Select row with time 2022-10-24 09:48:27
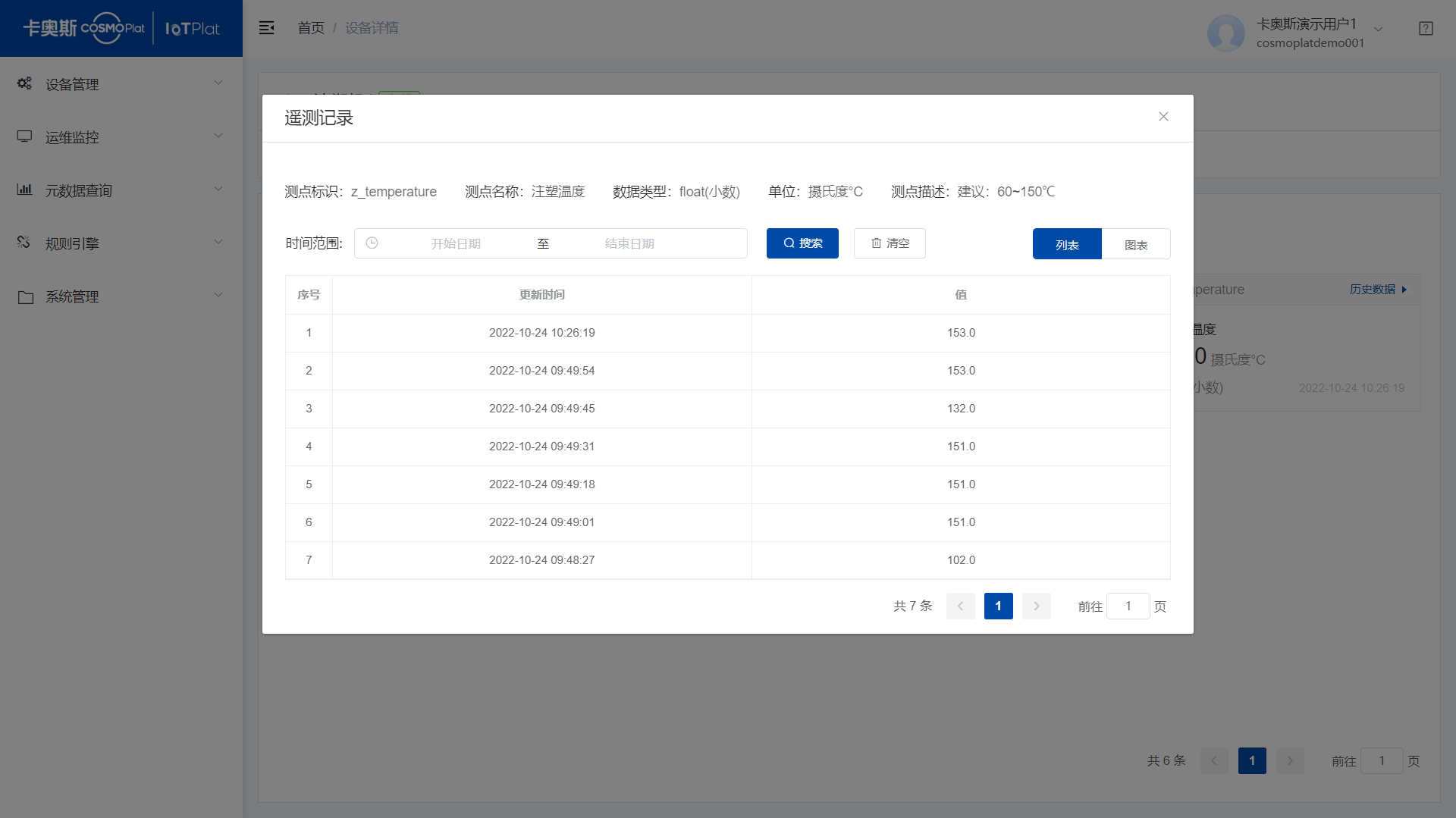This screenshot has width=1456, height=818. click(x=728, y=560)
